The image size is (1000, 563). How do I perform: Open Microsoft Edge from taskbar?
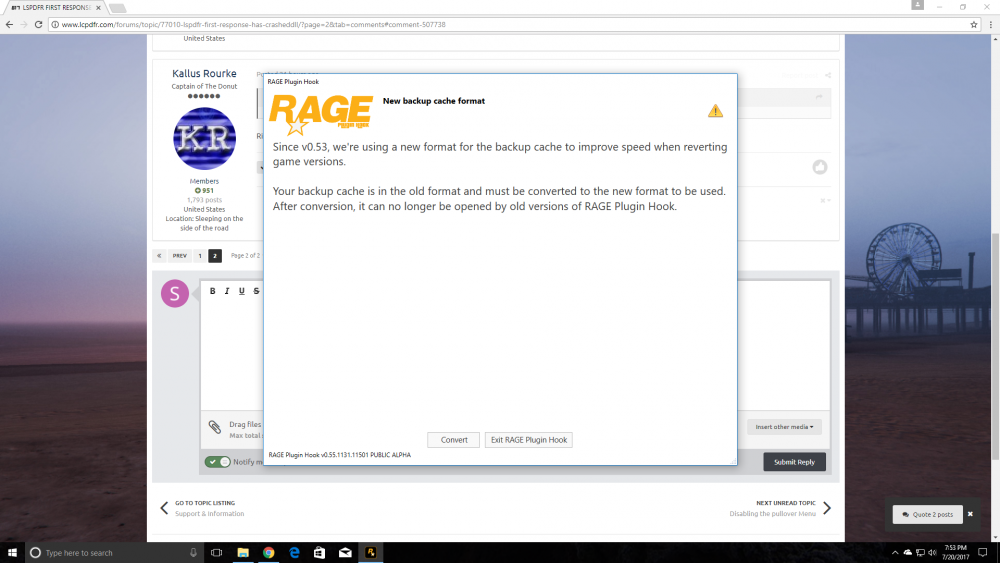click(294, 553)
